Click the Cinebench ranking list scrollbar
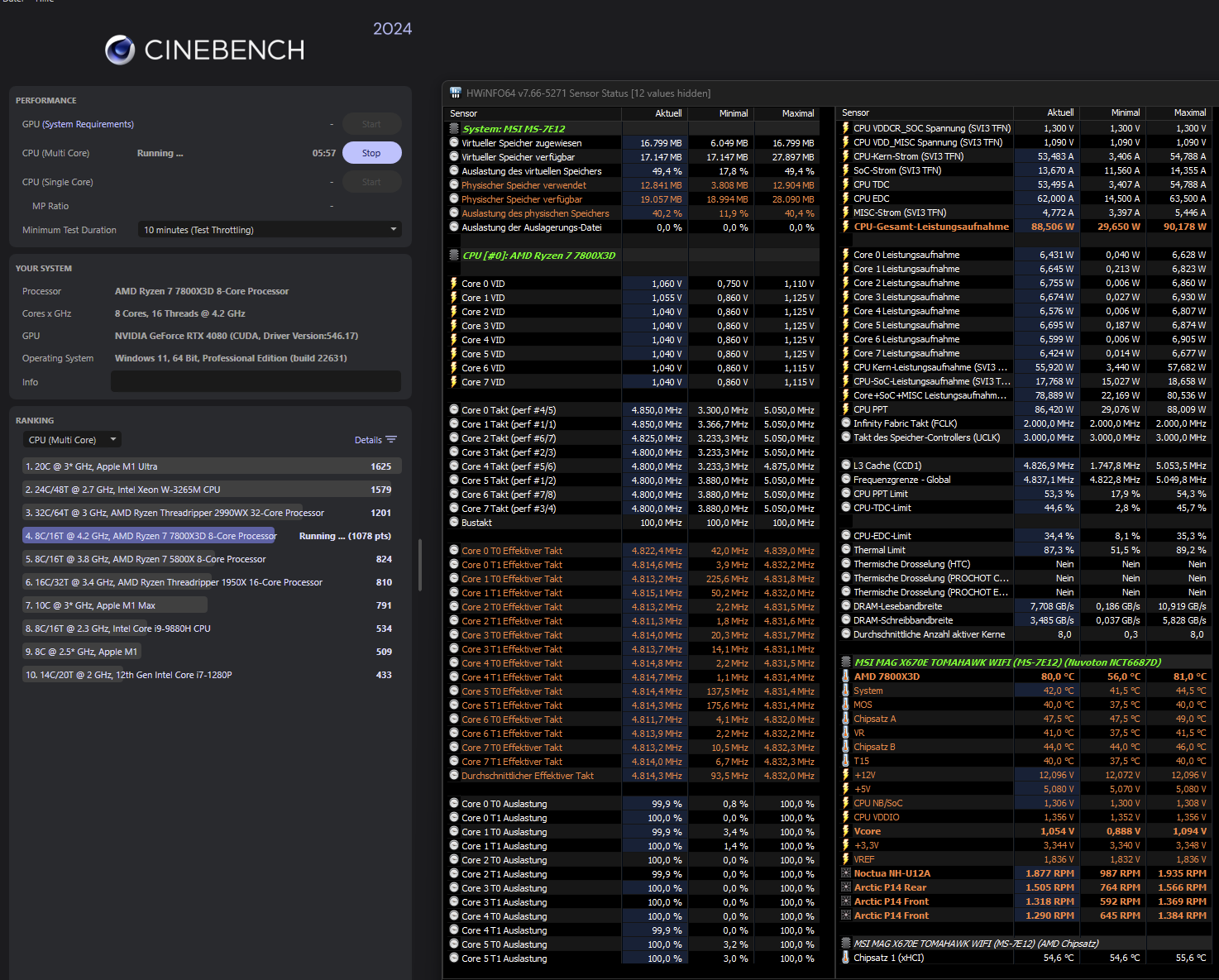 (420, 565)
